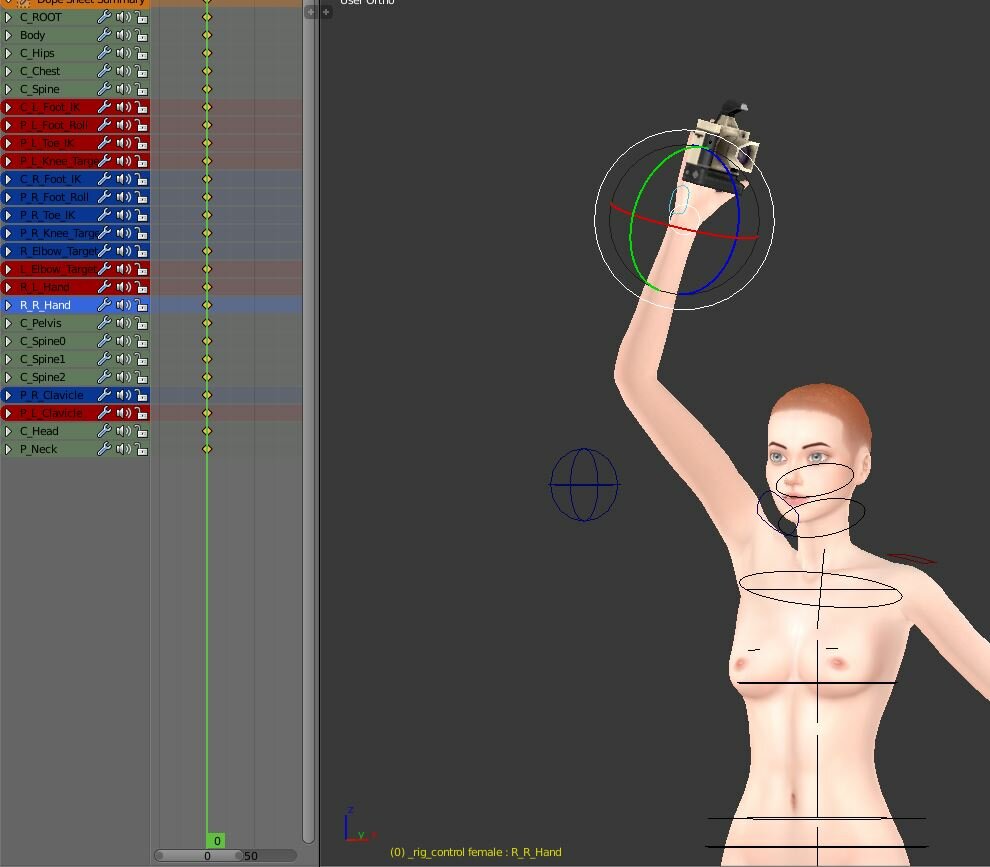This screenshot has height=867, width=990.
Task: Mute the Body channel speaker icon
Action: pos(123,35)
